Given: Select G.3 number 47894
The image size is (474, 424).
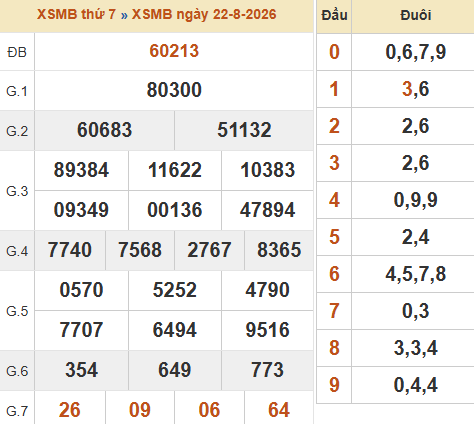Looking at the screenshot, I should tap(267, 210).
